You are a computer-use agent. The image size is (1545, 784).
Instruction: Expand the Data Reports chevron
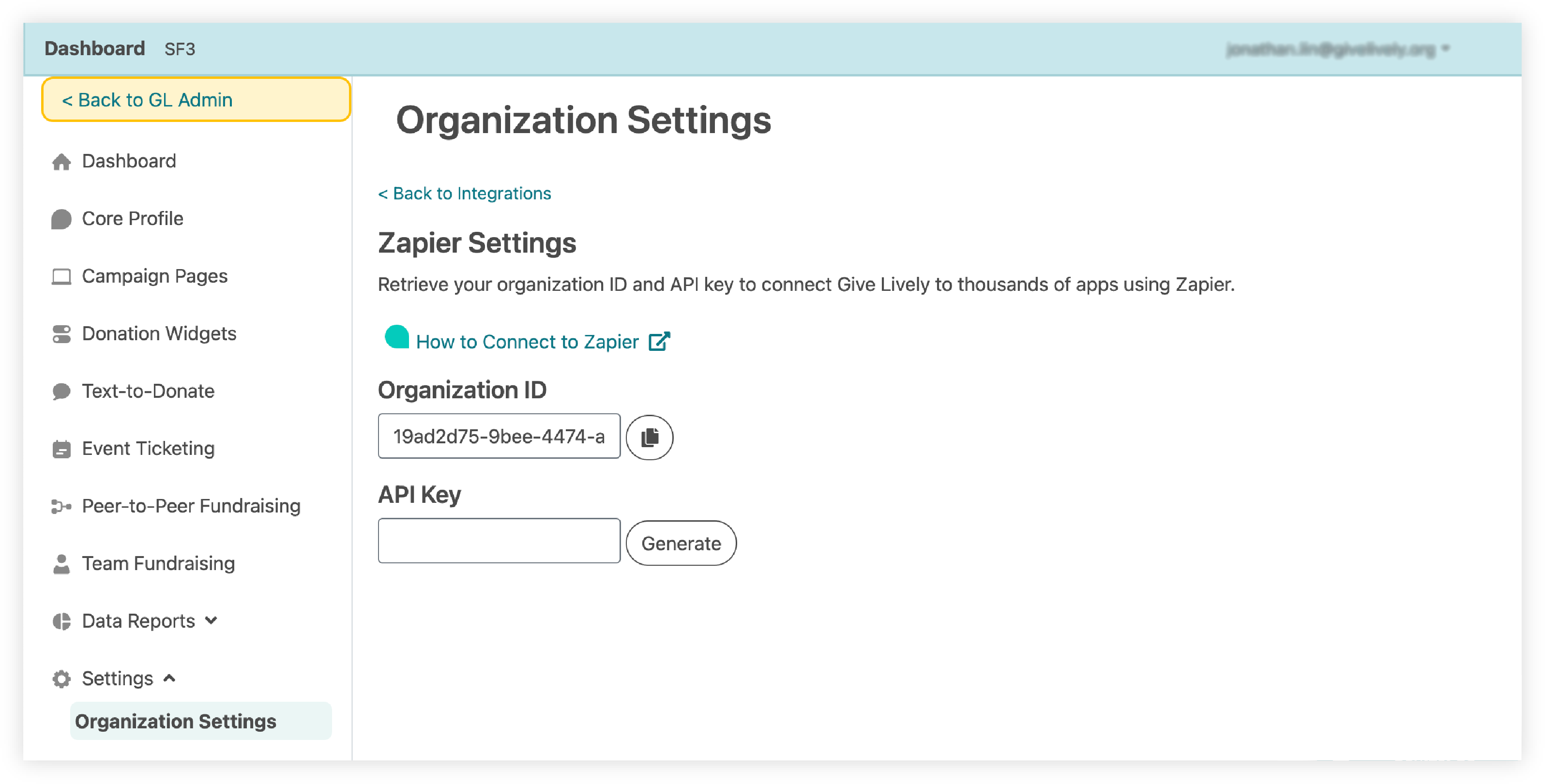[x=211, y=620]
